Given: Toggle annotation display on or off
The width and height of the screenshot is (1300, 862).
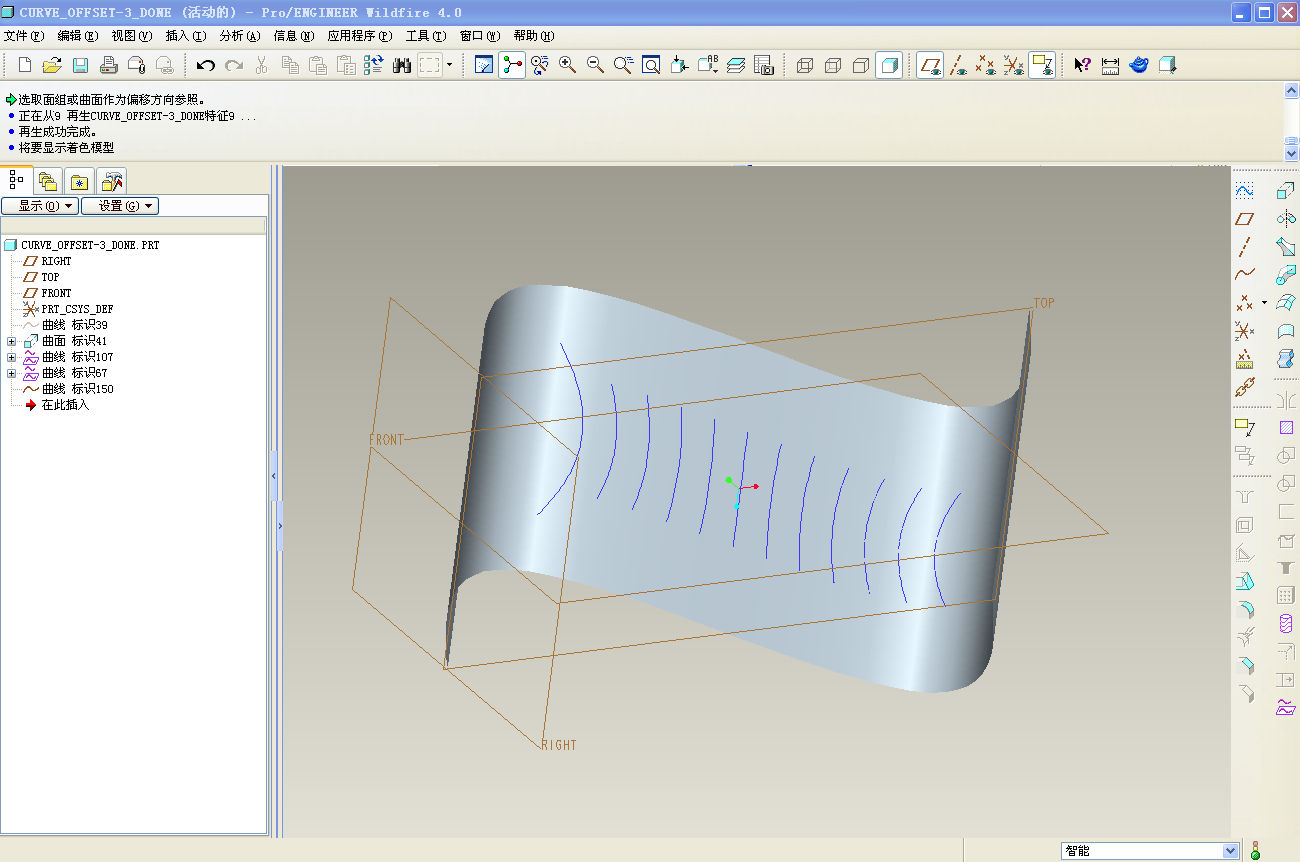Looking at the screenshot, I should (1042, 65).
